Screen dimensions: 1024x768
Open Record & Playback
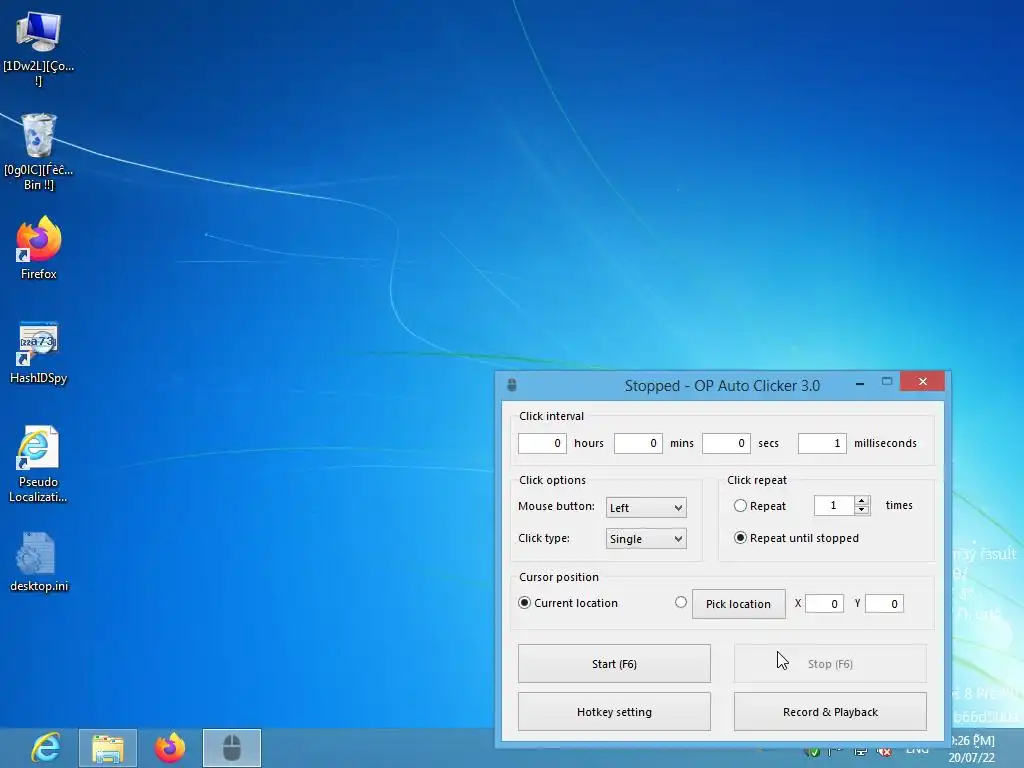[830, 712]
